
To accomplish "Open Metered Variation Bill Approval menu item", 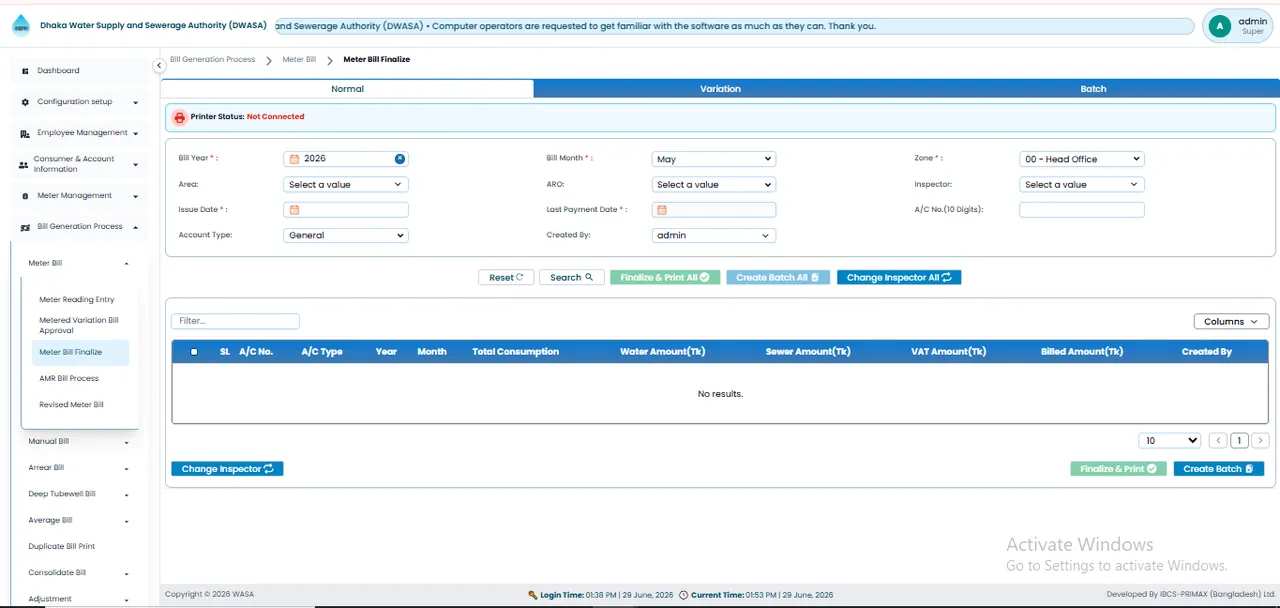I will click(79, 326).
